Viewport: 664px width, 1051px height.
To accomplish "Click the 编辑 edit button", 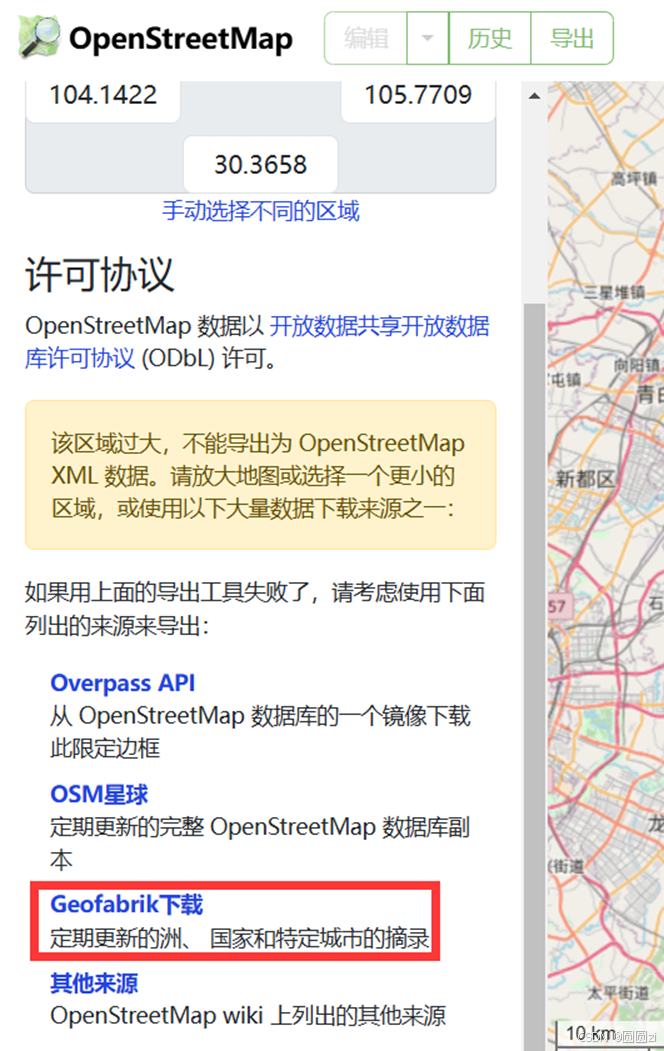I will pyautogui.click(x=366, y=38).
